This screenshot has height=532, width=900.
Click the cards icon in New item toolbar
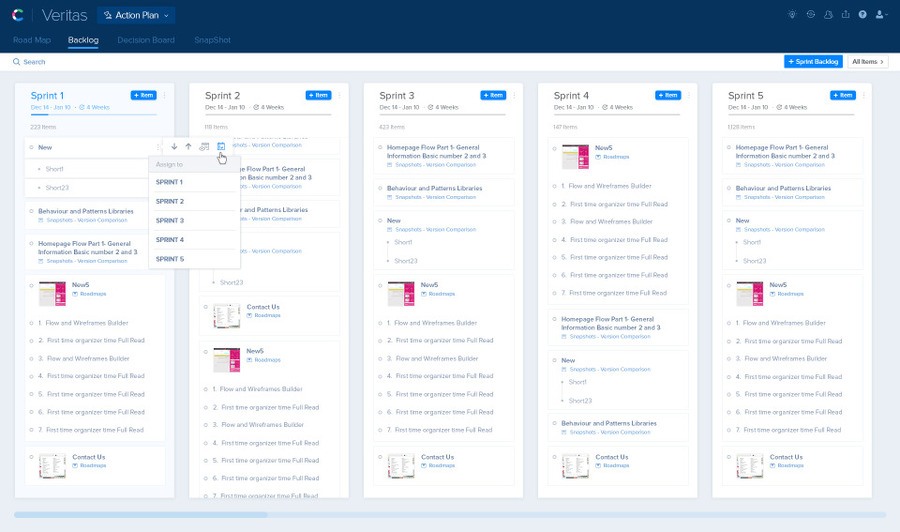(204, 147)
